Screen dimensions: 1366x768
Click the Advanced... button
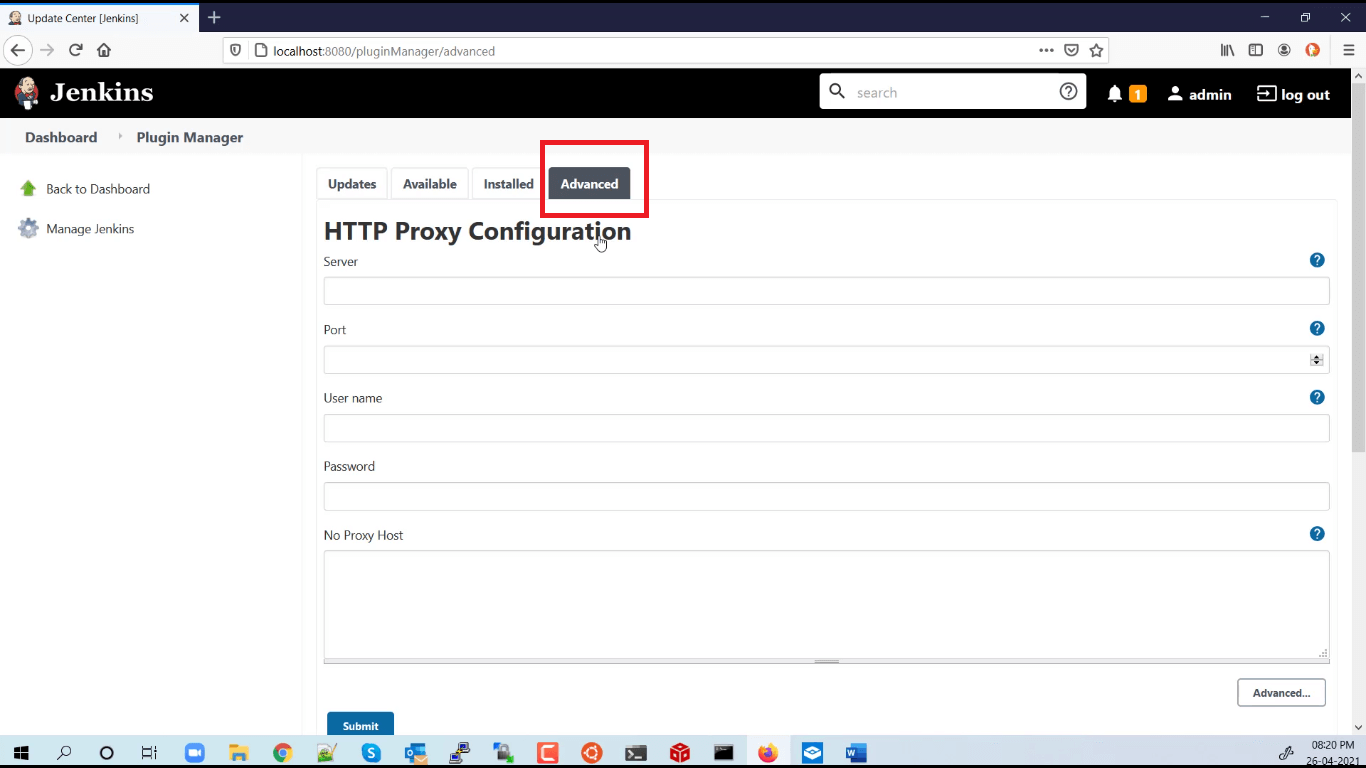click(1281, 692)
